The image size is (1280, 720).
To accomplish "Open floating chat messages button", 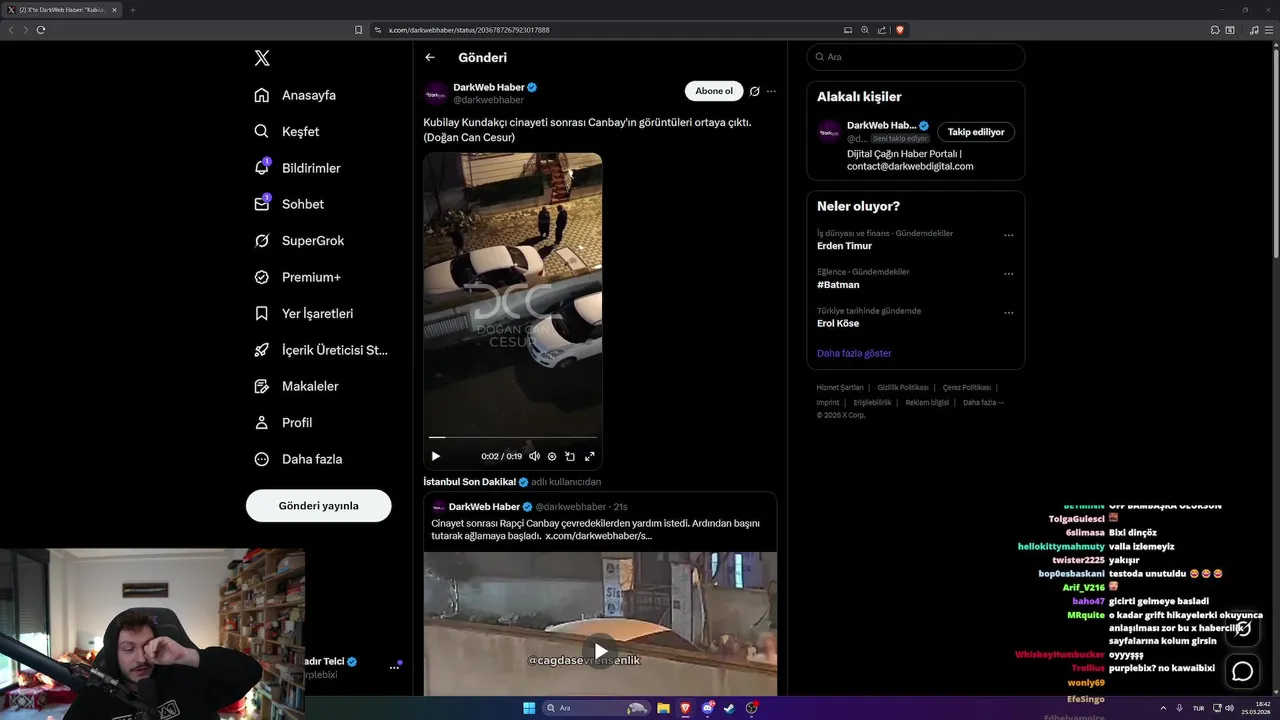I will coord(1243,671).
